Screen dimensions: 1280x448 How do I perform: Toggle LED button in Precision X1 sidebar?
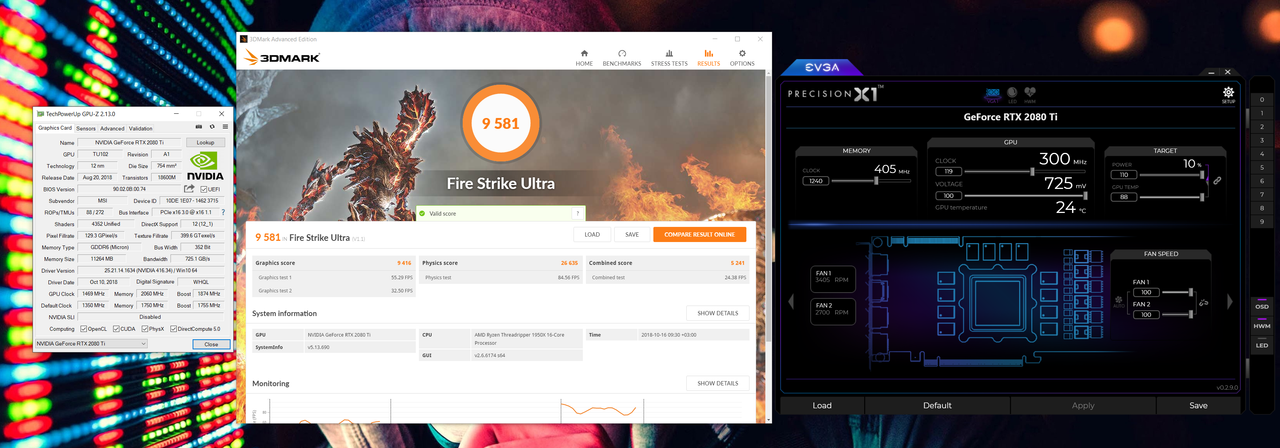(x=1262, y=345)
